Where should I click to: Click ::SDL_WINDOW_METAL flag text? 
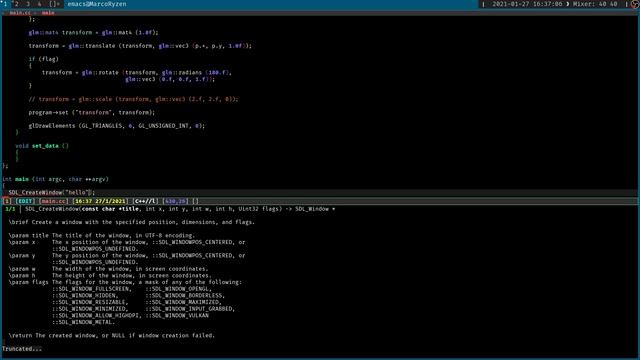[x=83, y=322]
